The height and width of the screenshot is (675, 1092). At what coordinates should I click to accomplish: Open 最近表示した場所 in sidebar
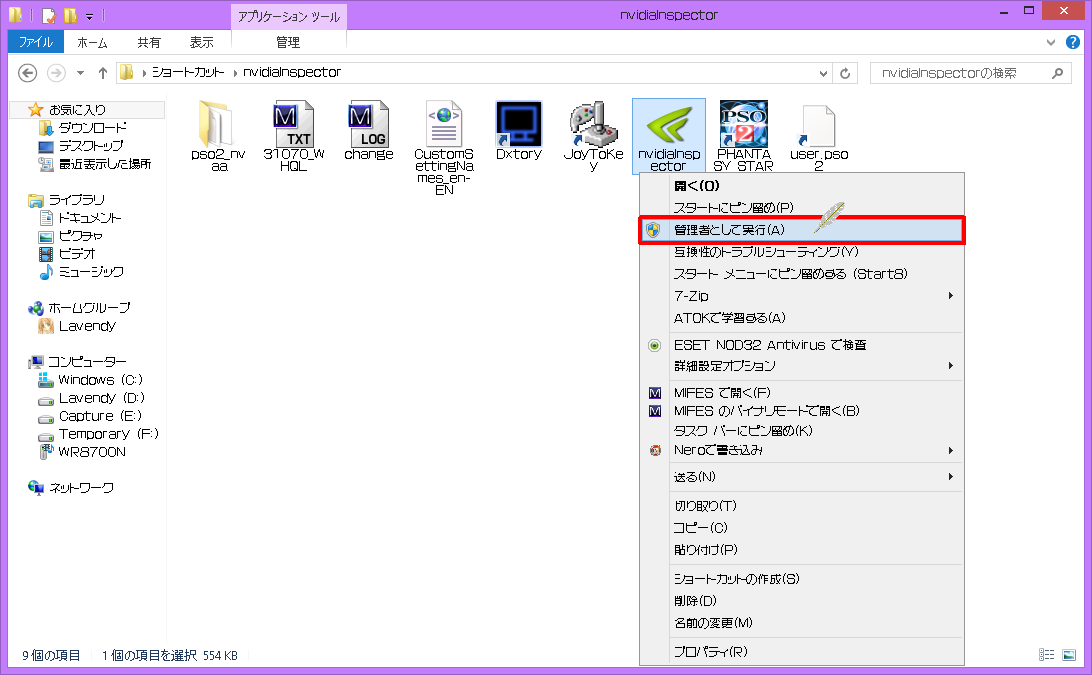click(x=104, y=164)
